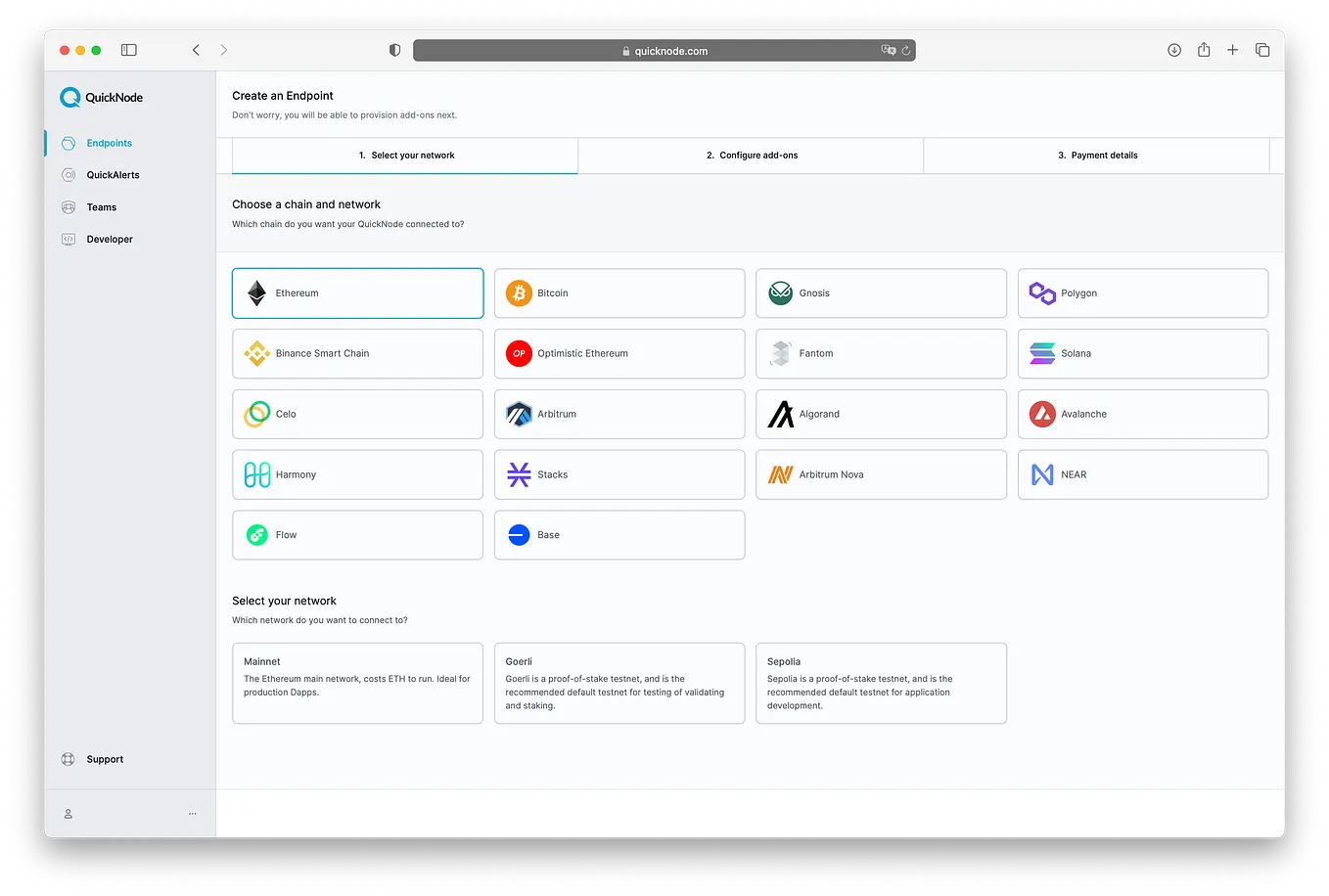This screenshot has height=896, width=1329.
Task: Click the Bitcoin chain icon
Action: [518, 292]
